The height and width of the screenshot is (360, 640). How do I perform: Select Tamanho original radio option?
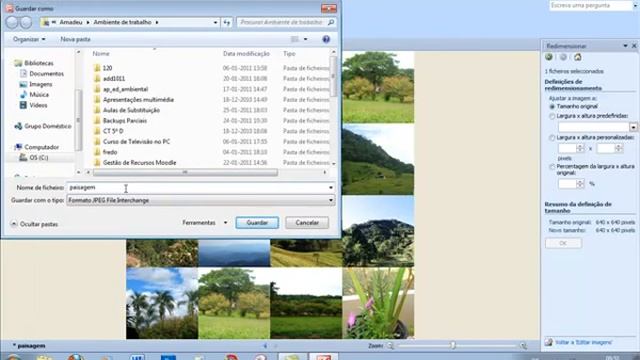[x=552, y=107]
